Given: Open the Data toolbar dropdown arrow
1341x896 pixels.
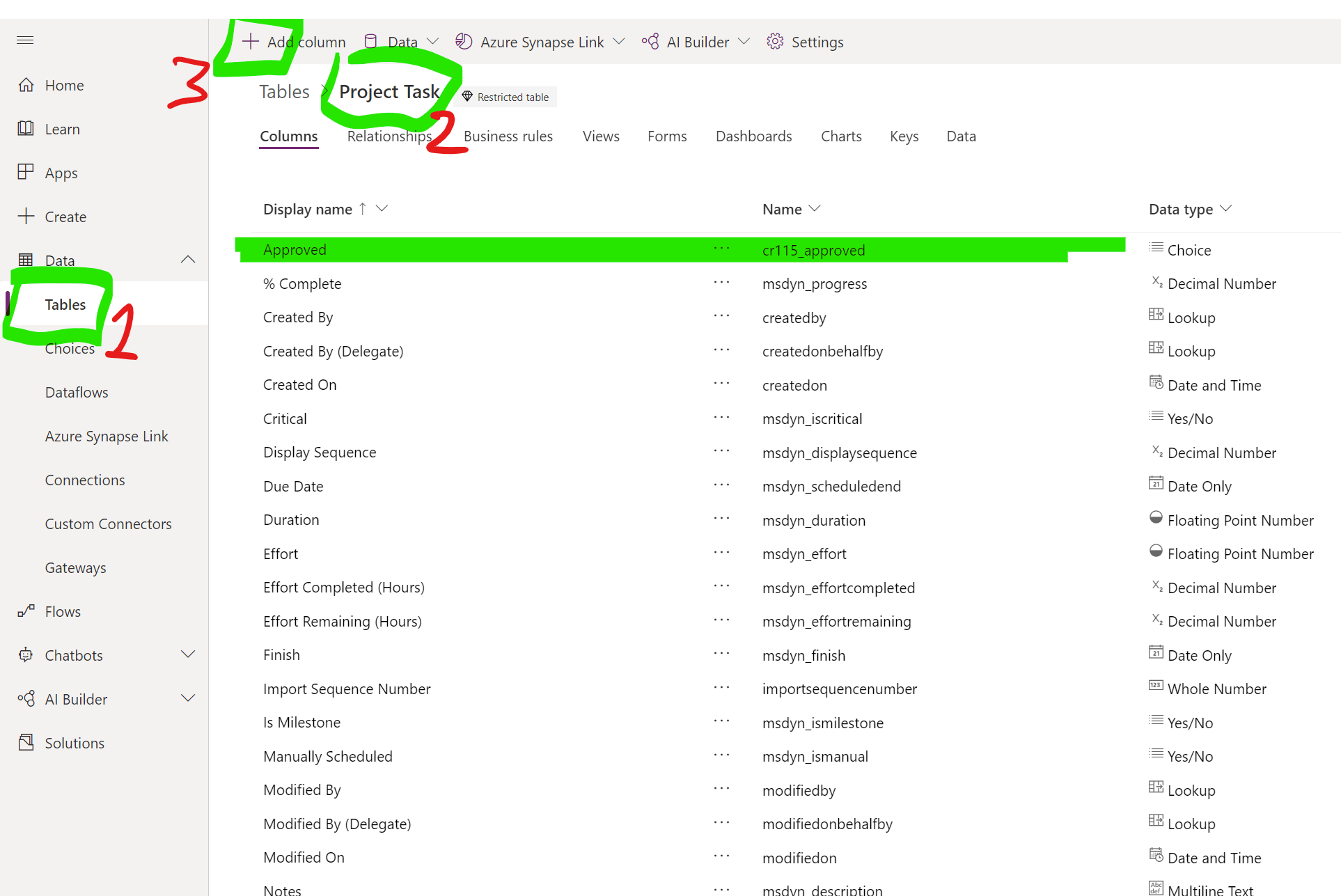Looking at the screenshot, I should click(432, 42).
